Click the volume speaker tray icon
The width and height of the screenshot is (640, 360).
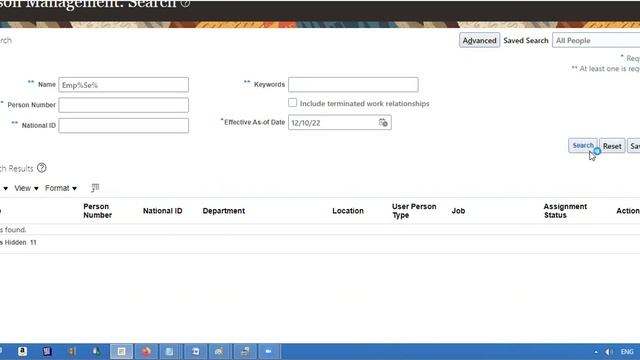click(x=609, y=352)
